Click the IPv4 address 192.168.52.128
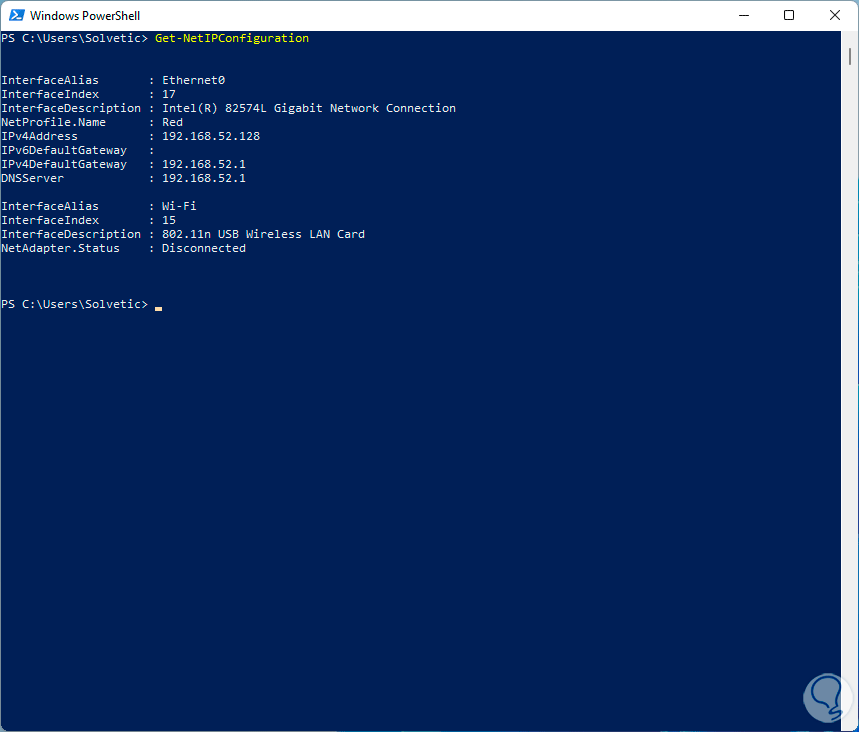859x732 pixels. (x=210, y=136)
